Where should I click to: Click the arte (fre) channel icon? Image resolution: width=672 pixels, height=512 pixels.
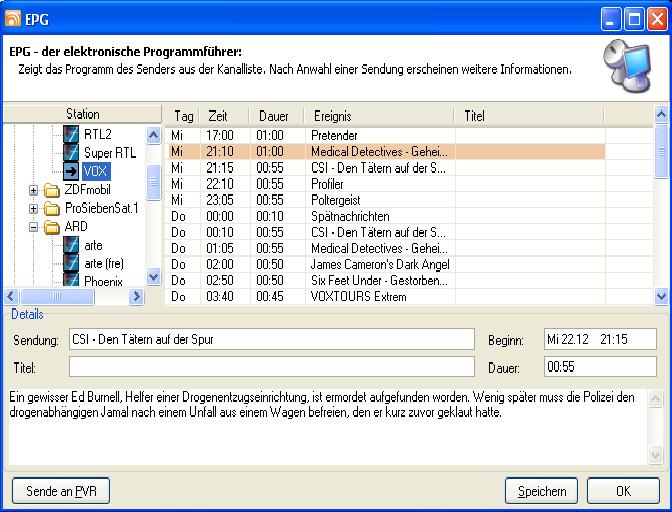coord(71,263)
